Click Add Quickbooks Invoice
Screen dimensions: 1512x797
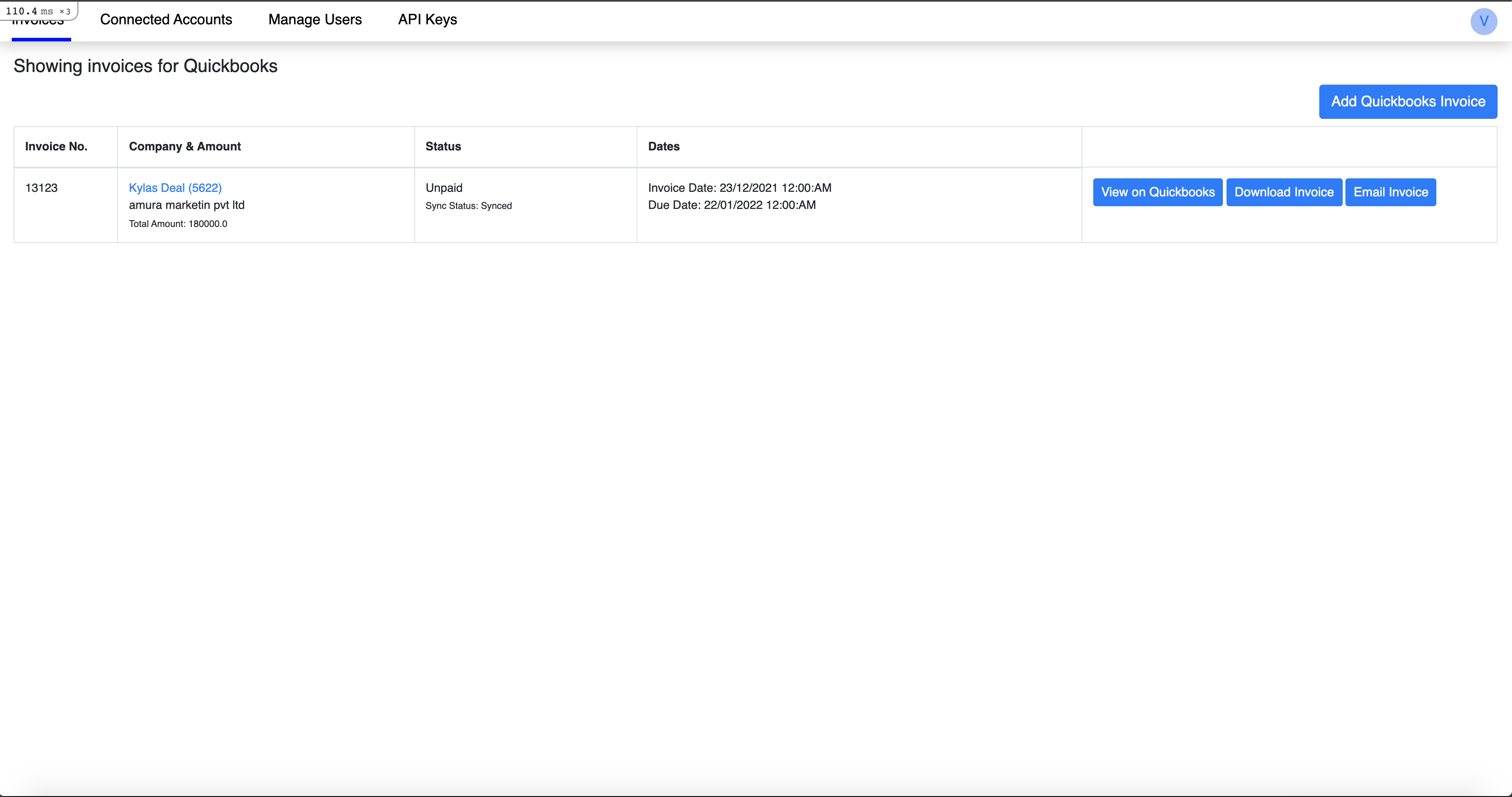(x=1408, y=101)
